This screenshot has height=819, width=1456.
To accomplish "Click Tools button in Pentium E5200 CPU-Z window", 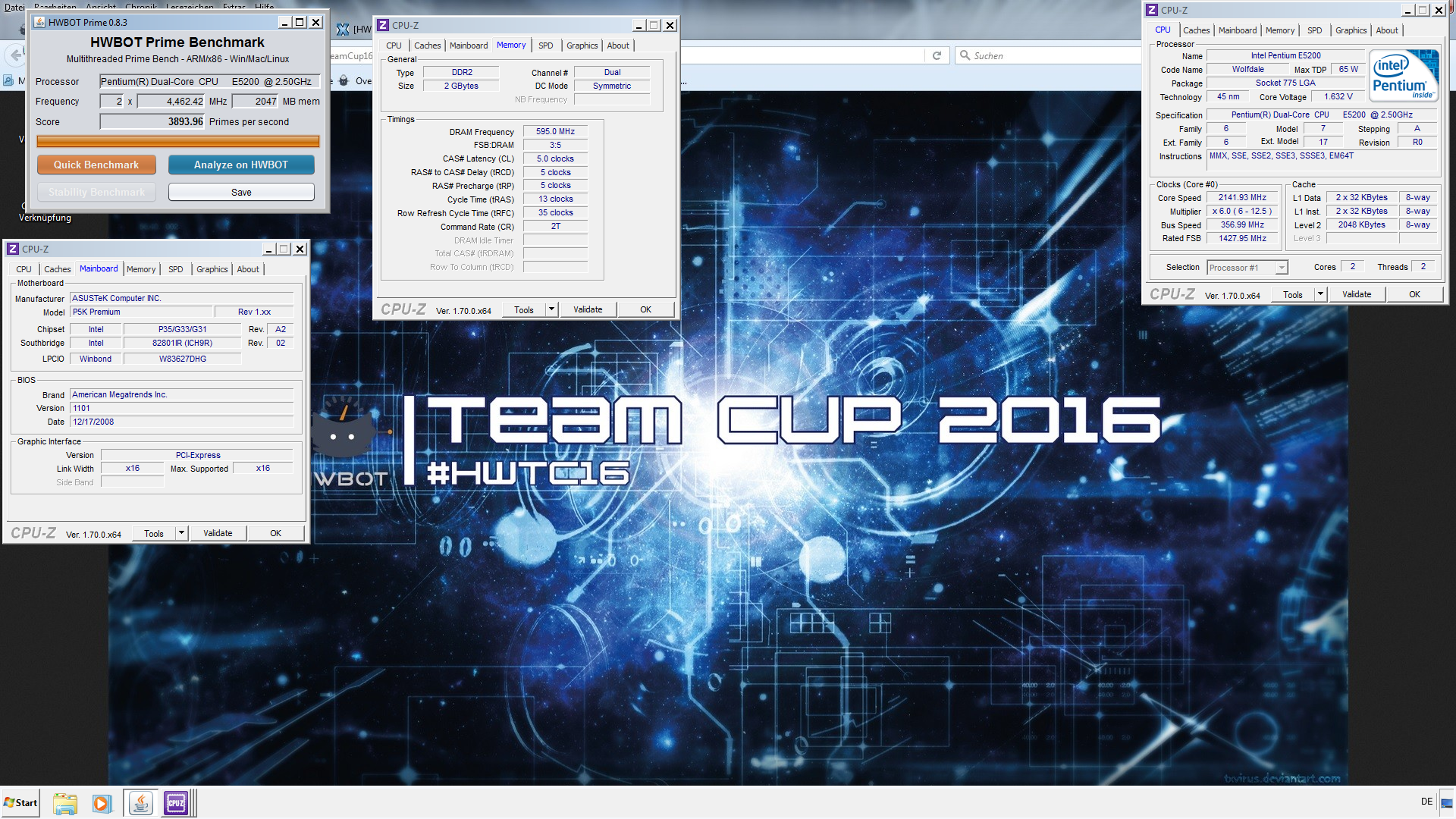I will point(1293,294).
